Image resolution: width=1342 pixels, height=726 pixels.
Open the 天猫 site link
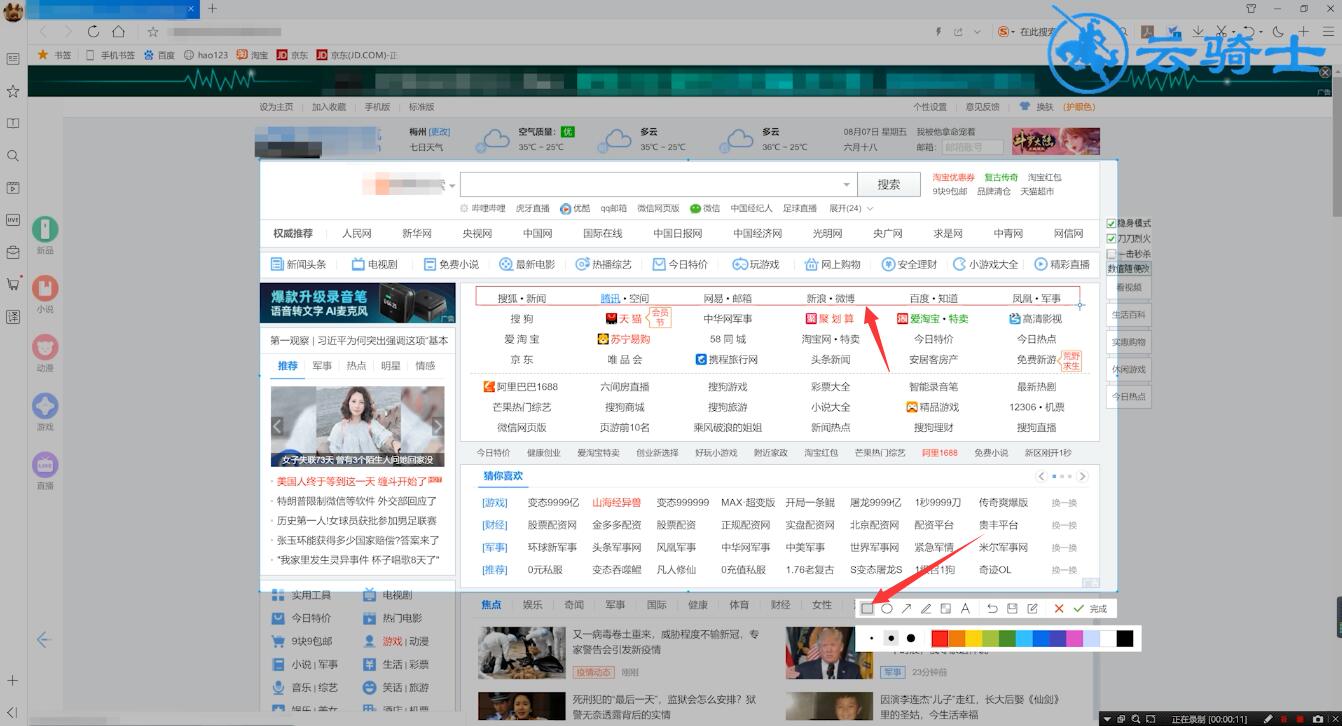[624, 319]
